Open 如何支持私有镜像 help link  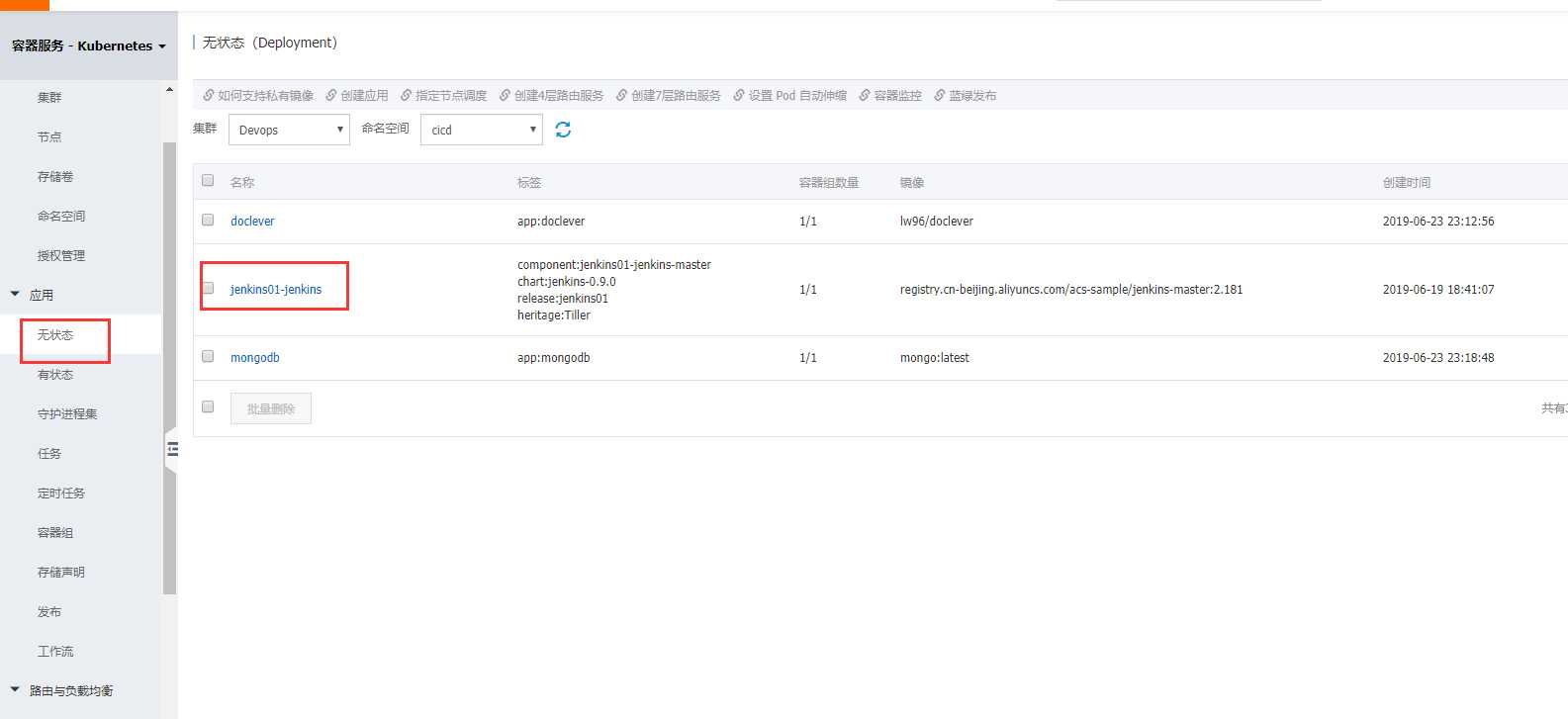[258, 96]
